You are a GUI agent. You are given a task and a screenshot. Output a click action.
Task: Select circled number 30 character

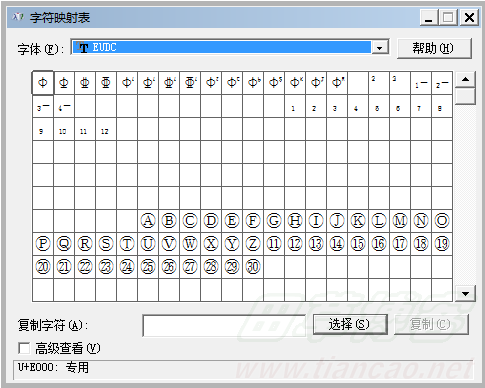[253, 267]
